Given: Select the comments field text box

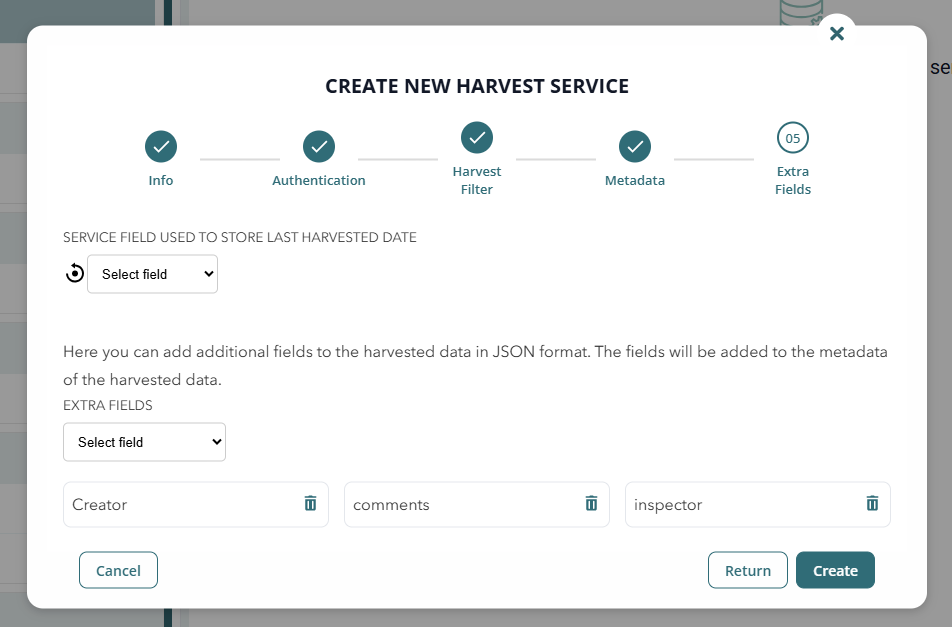Looking at the screenshot, I should (x=460, y=505).
